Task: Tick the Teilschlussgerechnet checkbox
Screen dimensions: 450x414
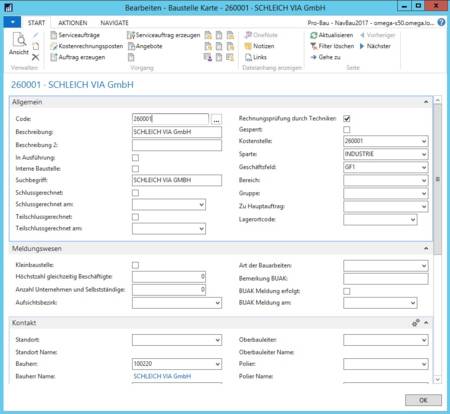Action: (x=135, y=217)
